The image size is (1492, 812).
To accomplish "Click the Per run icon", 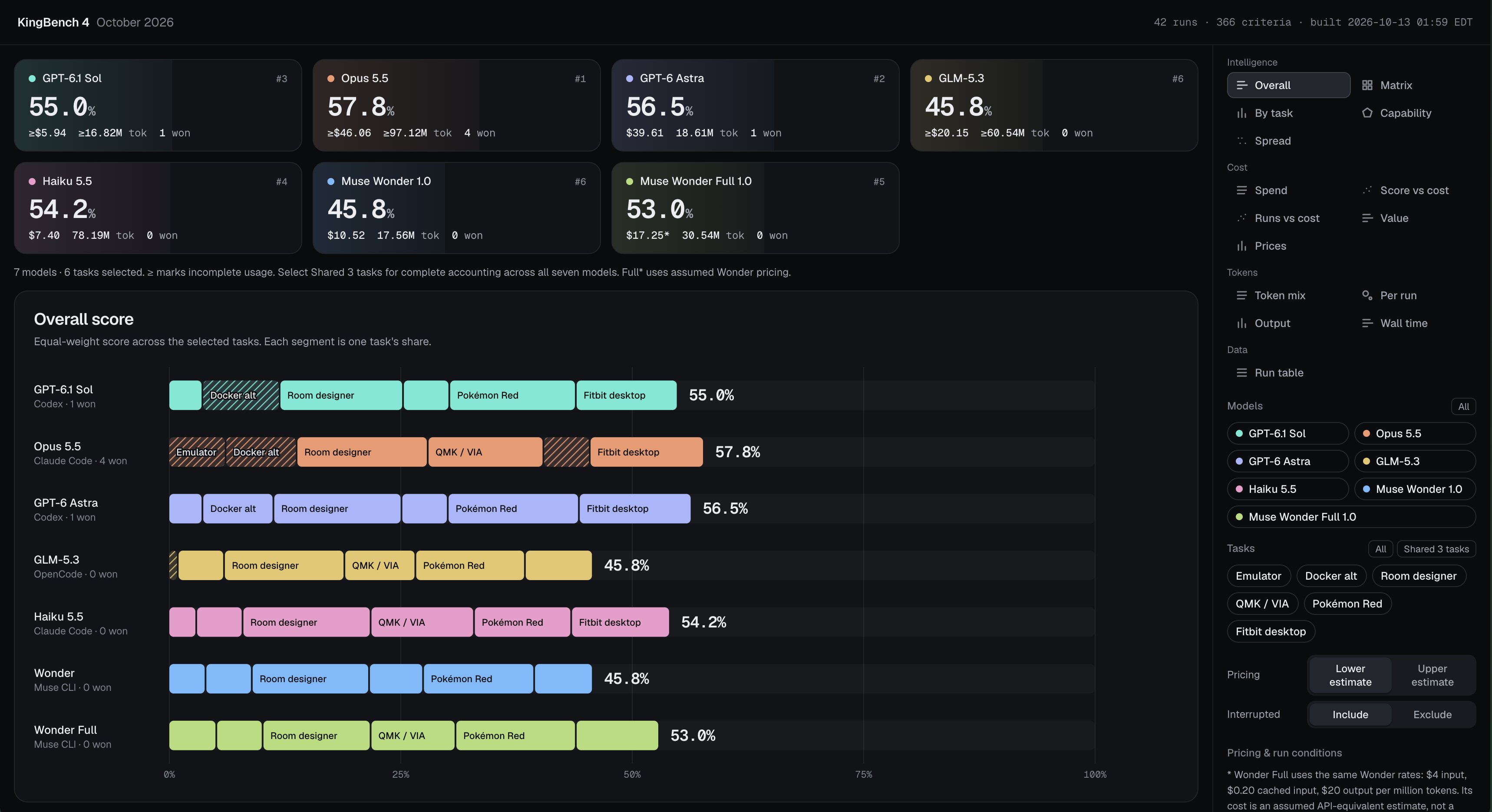I will click(x=1367, y=295).
